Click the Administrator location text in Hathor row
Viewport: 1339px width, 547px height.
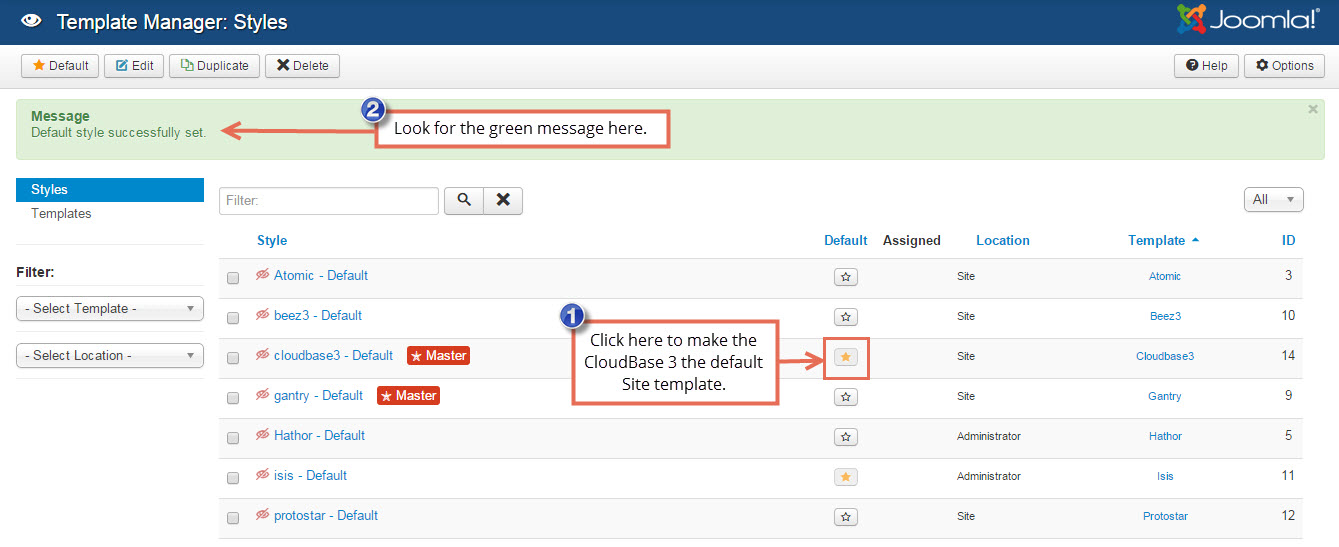[989, 437]
